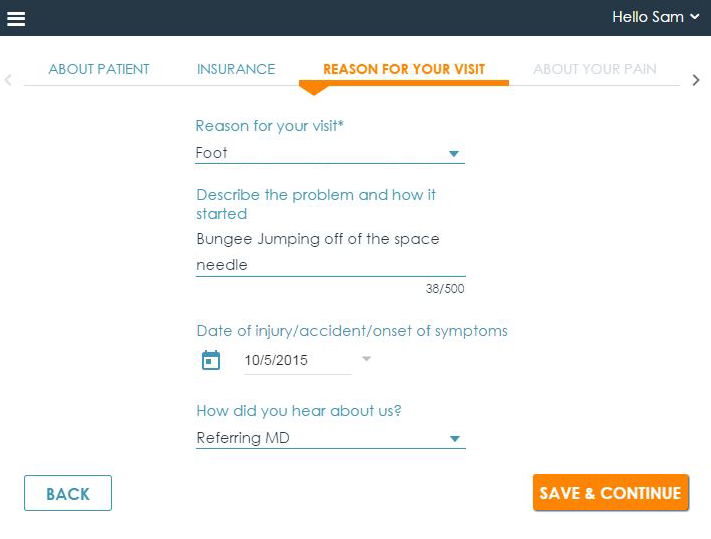Click the 'Date of injury/accident/onset of symptoms' label

click(x=352, y=331)
